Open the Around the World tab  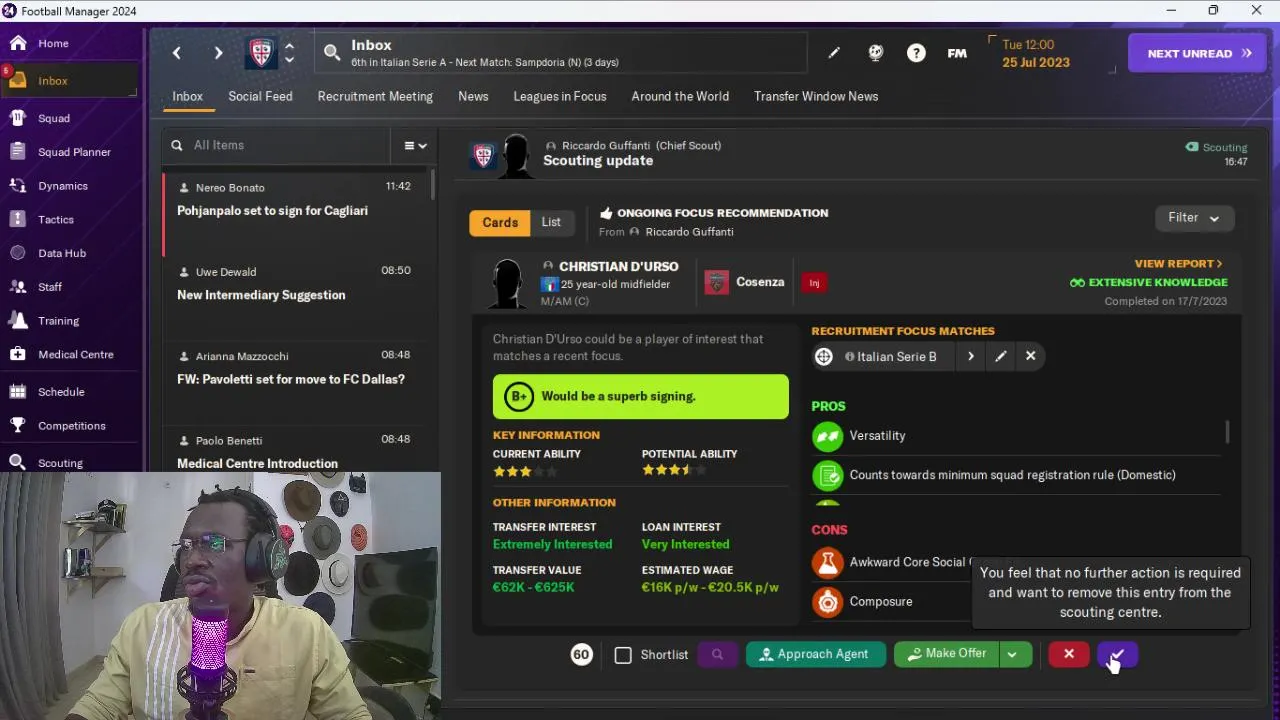pos(680,97)
